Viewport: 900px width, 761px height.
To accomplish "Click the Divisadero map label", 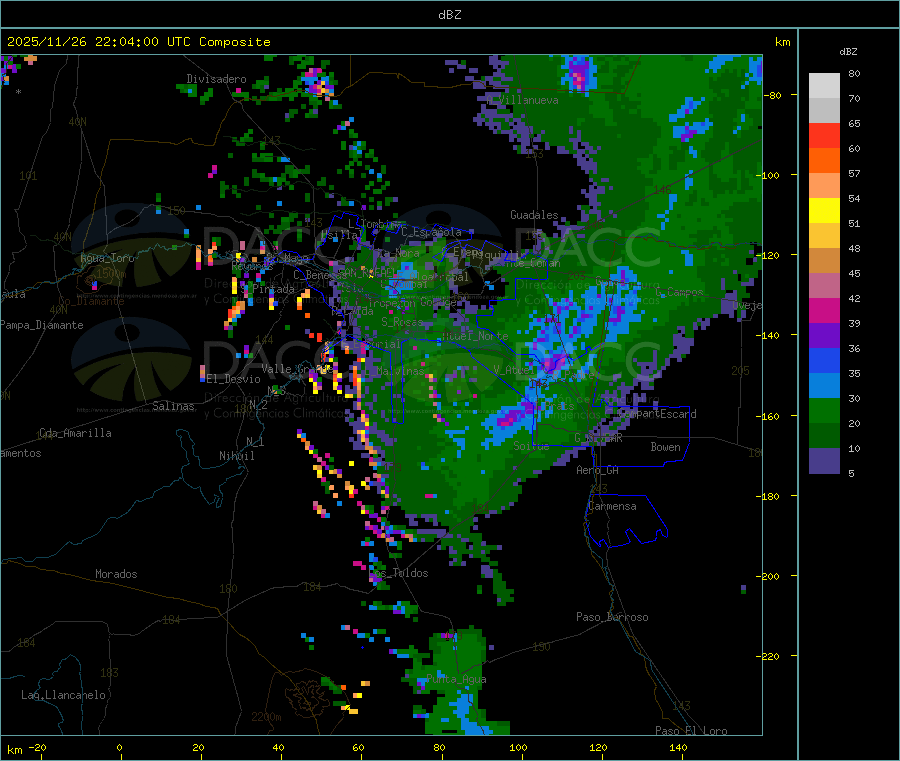I will [216, 79].
